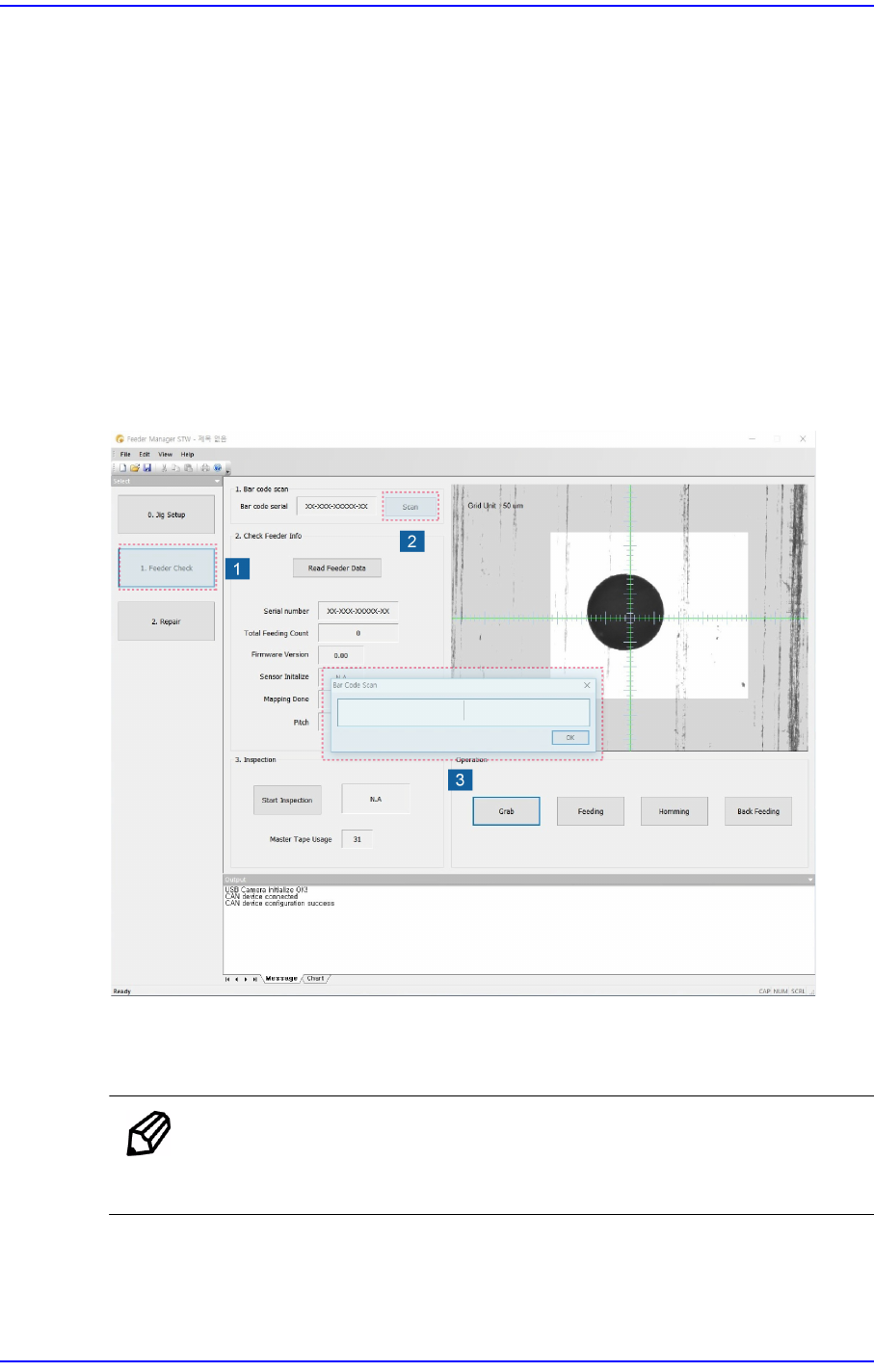Click the Grab operation button
The image size is (874, 1372).
click(506, 811)
